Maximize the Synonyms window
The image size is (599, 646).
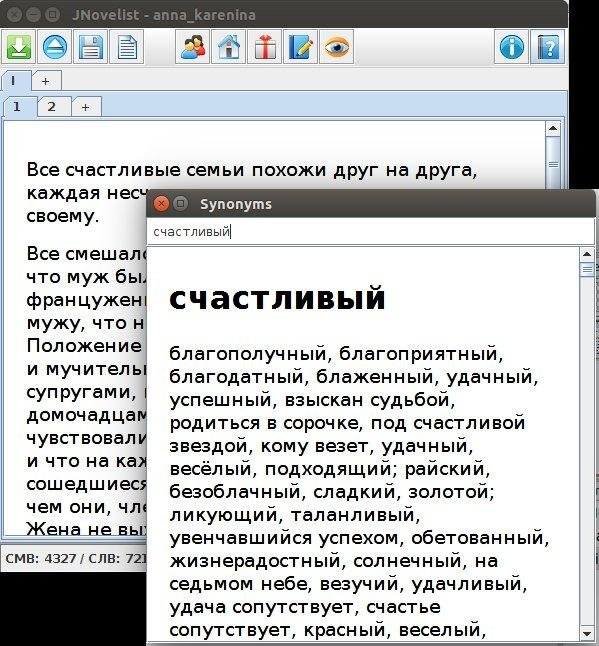tap(180, 204)
